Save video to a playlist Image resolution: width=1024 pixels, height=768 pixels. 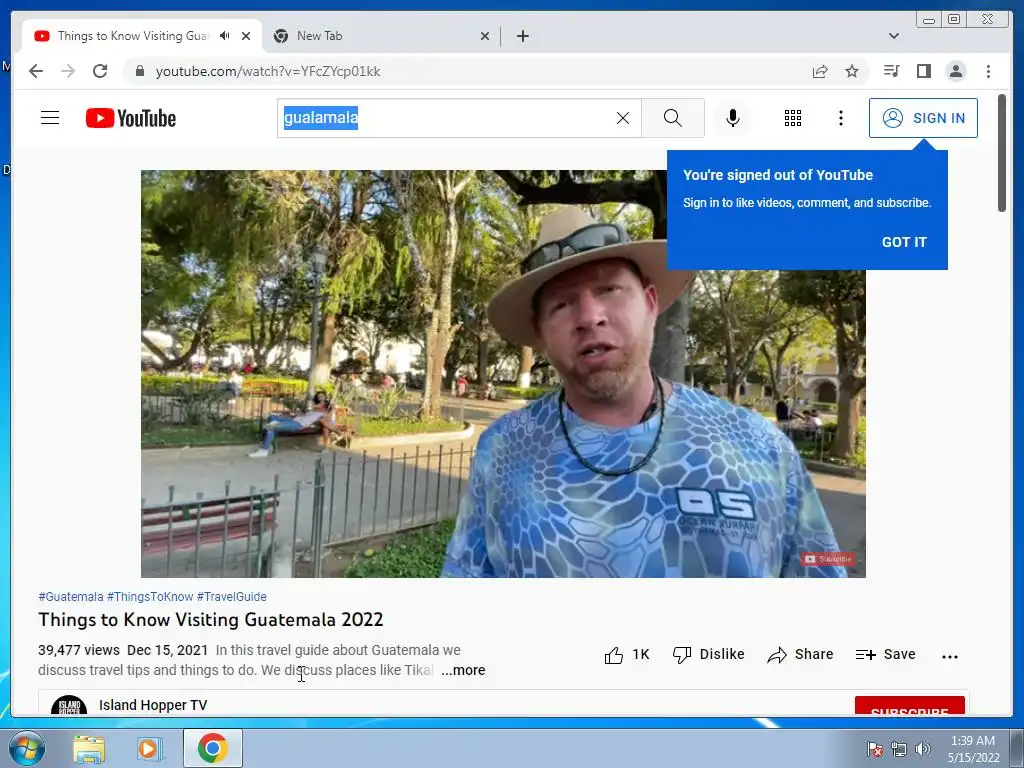pos(886,655)
